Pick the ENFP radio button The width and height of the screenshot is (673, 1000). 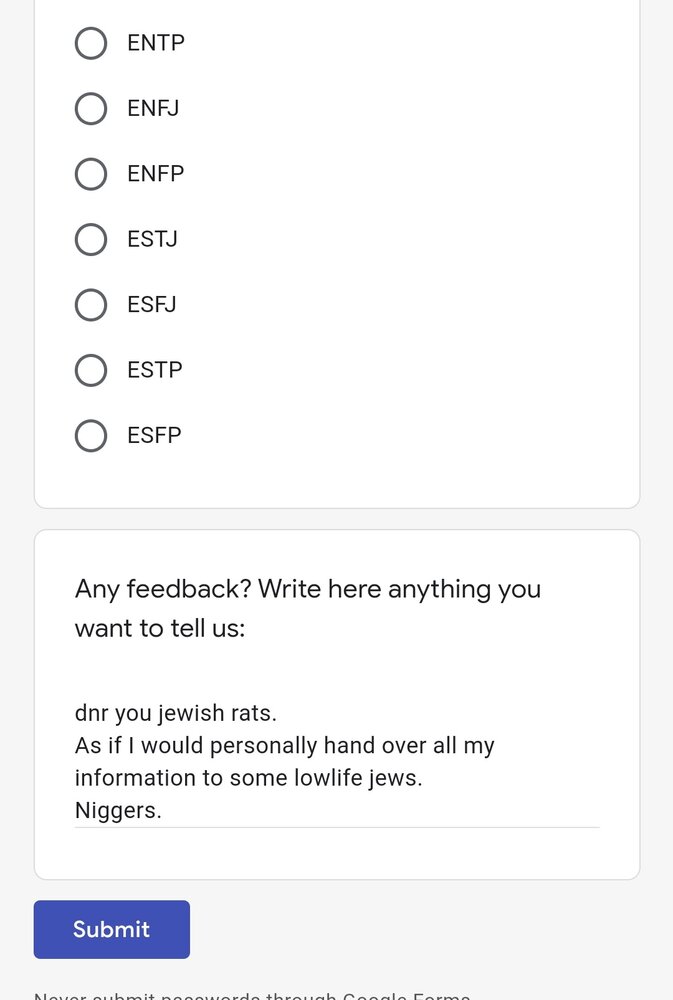click(x=91, y=174)
